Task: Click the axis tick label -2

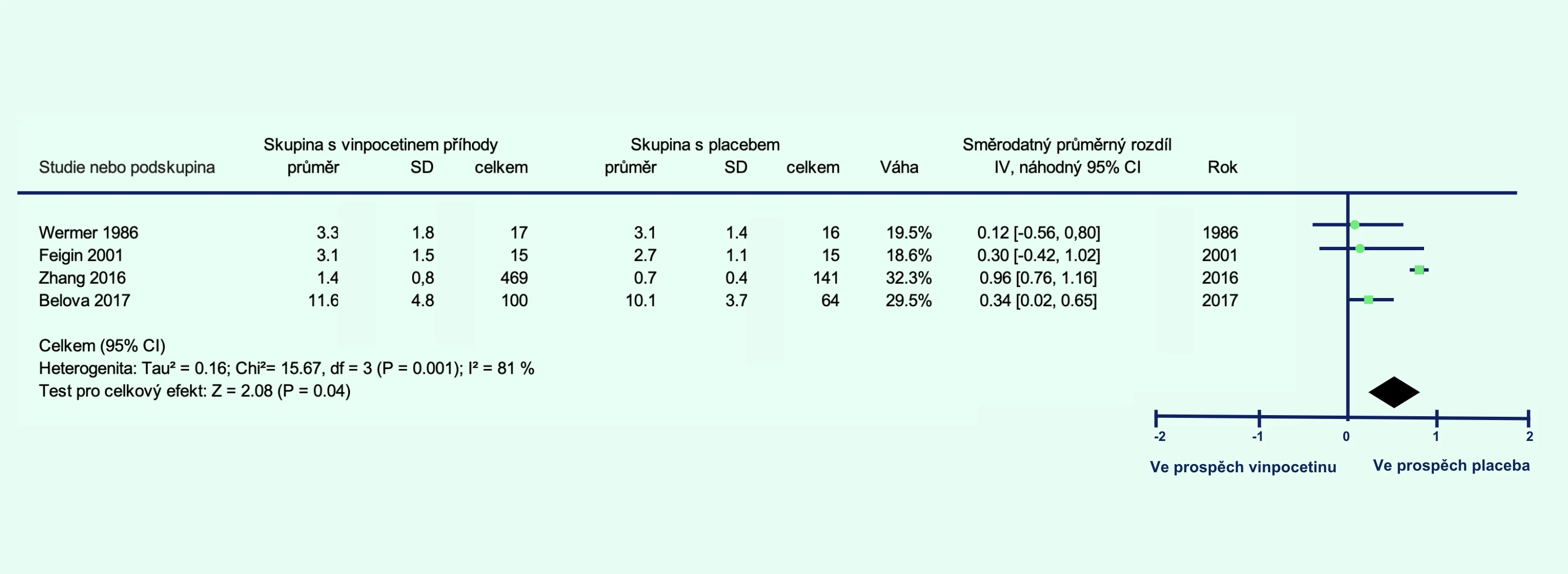Action: point(1160,437)
